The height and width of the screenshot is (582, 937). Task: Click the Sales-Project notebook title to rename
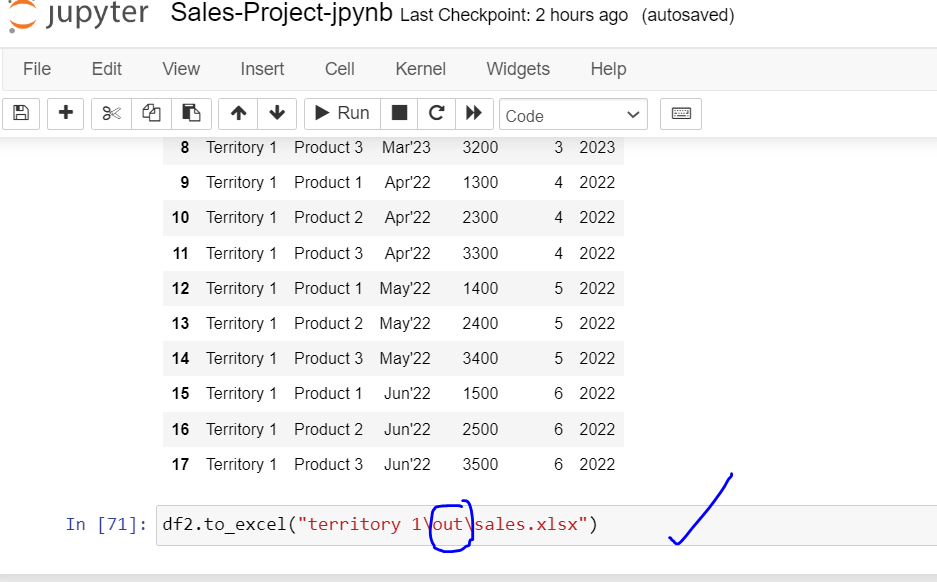284,14
